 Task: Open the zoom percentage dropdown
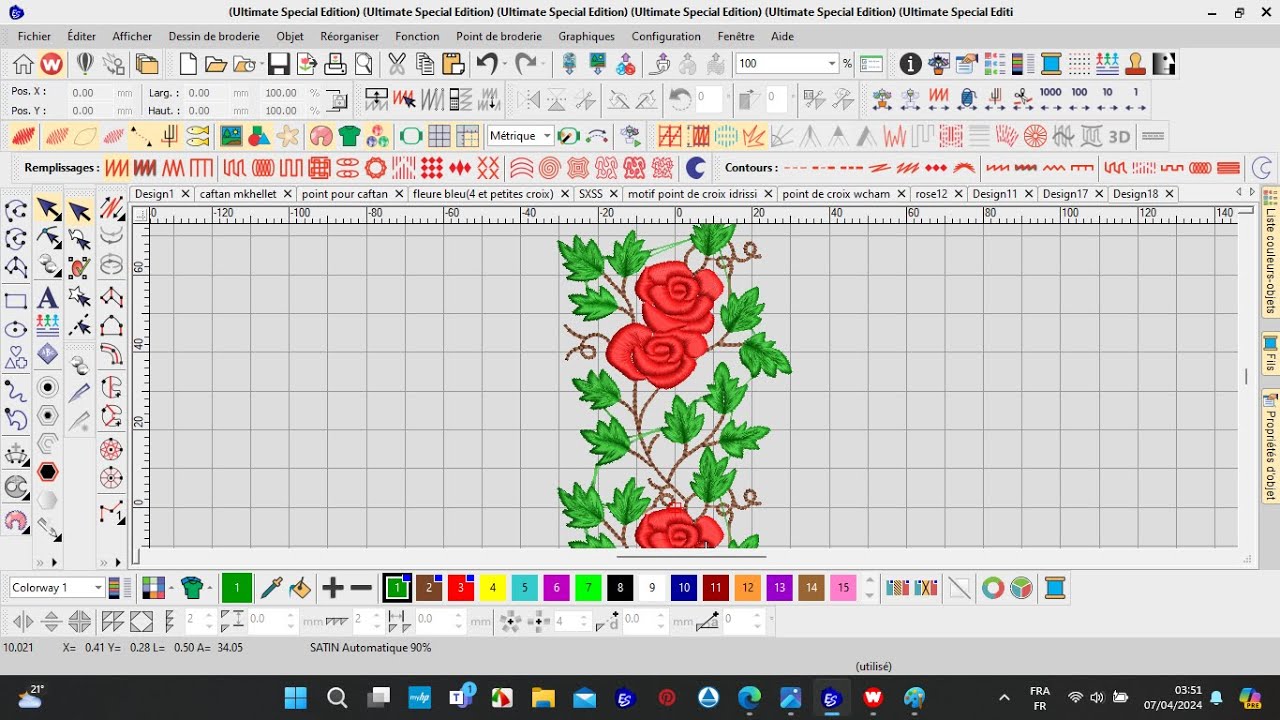coord(831,64)
